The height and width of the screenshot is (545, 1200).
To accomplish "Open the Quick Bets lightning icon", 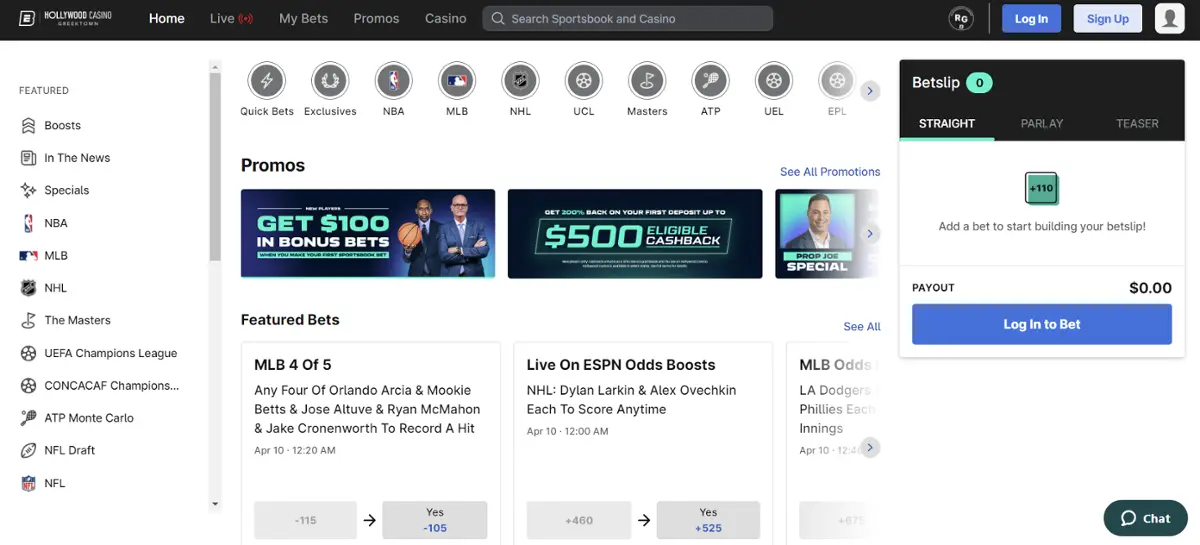I will (x=267, y=80).
